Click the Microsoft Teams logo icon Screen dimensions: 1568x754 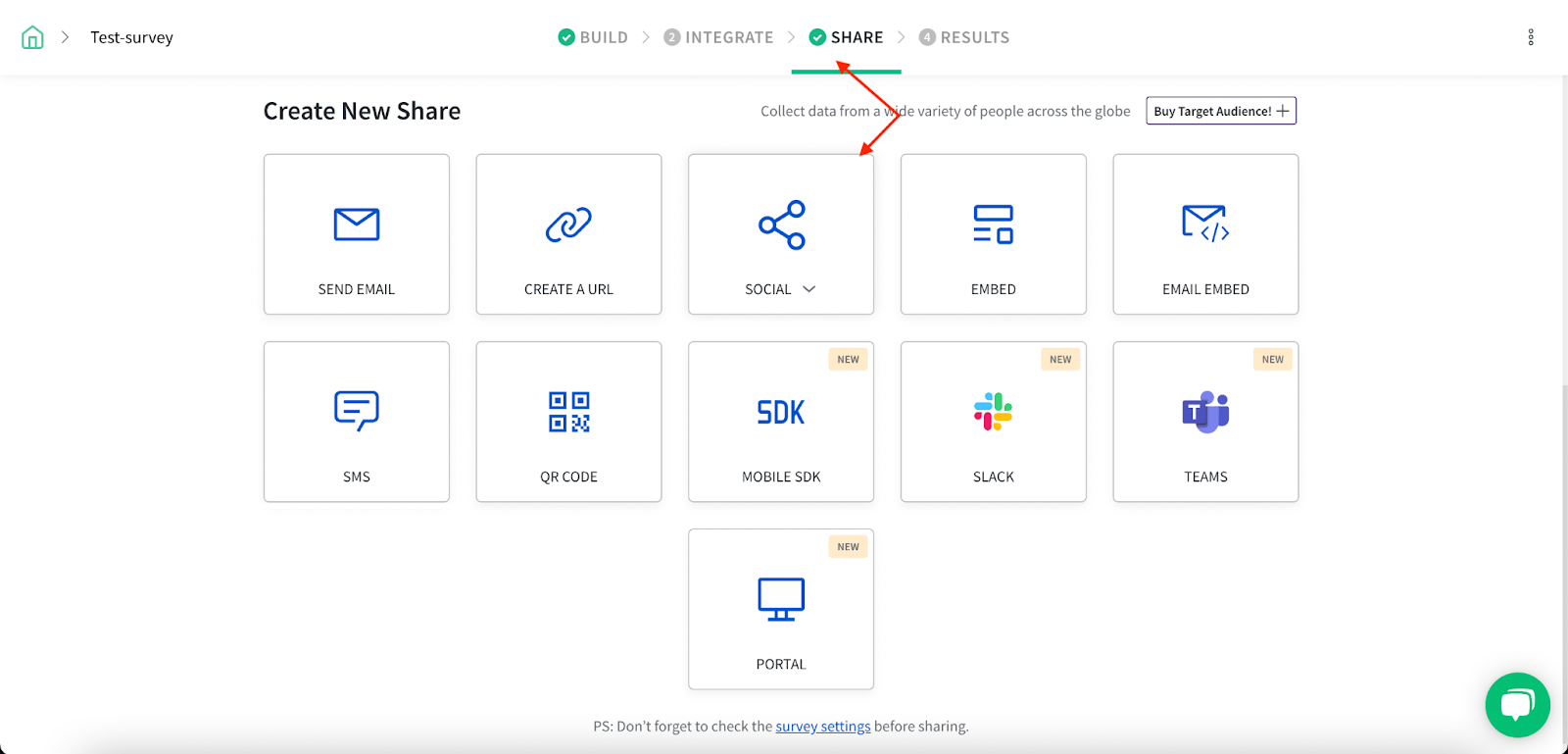tap(1205, 412)
